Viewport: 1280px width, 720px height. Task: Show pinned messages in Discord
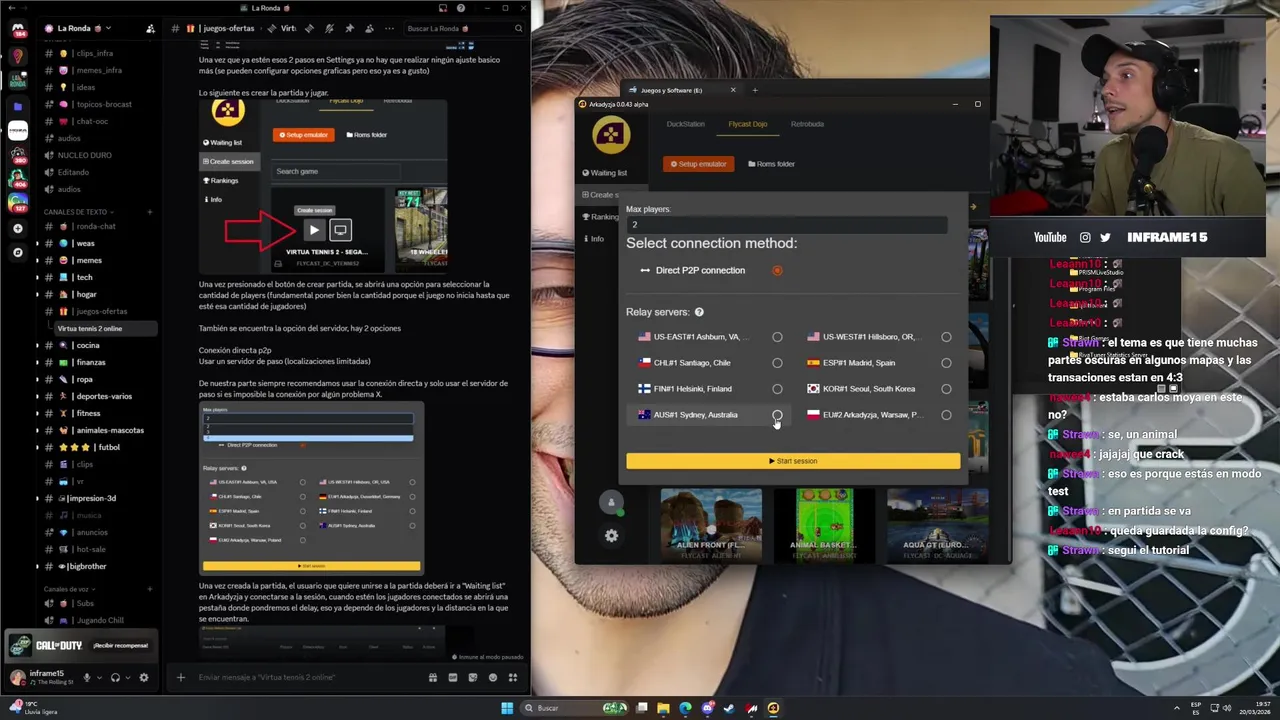click(x=349, y=28)
